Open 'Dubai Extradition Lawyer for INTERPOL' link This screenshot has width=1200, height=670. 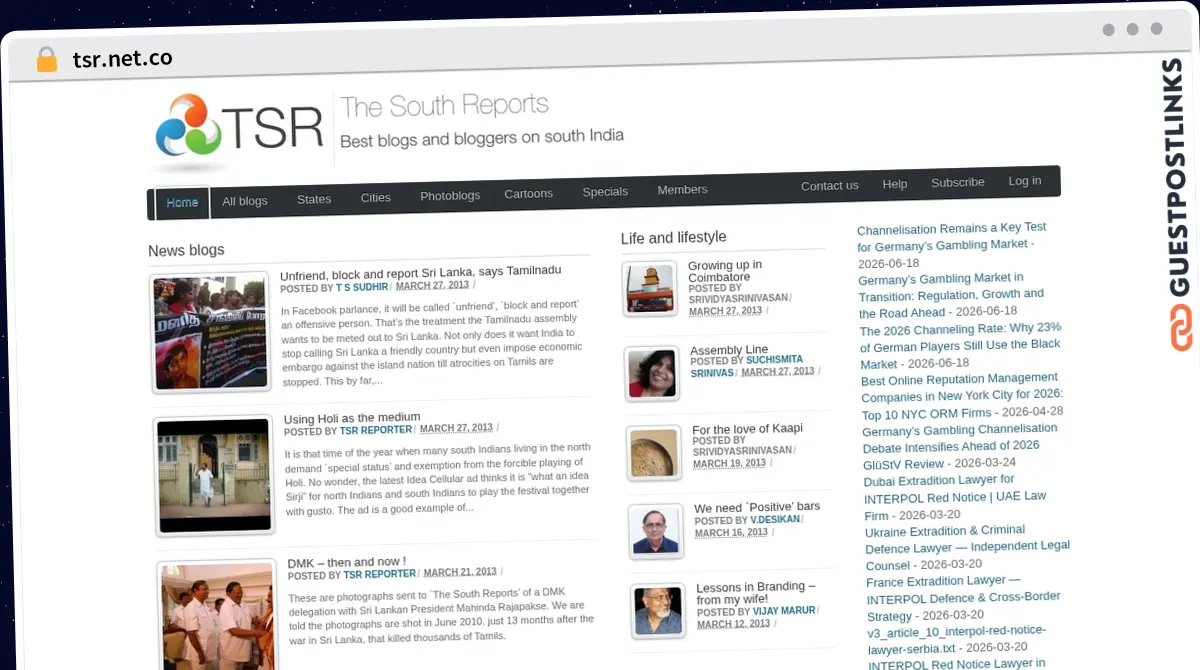[x=955, y=497]
